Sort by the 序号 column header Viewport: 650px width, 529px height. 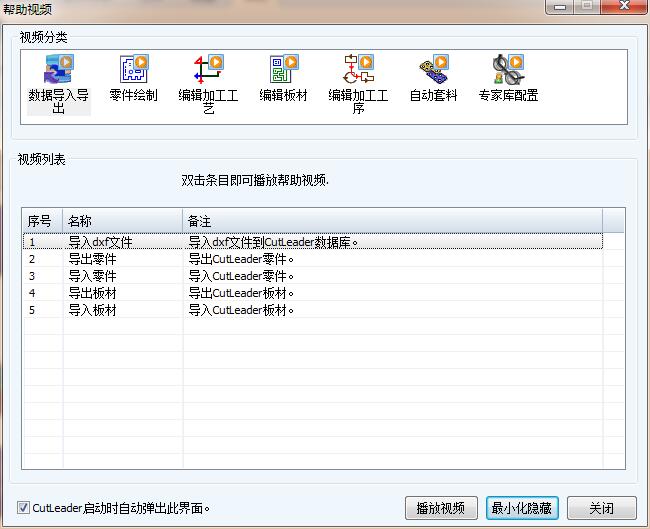(42, 221)
